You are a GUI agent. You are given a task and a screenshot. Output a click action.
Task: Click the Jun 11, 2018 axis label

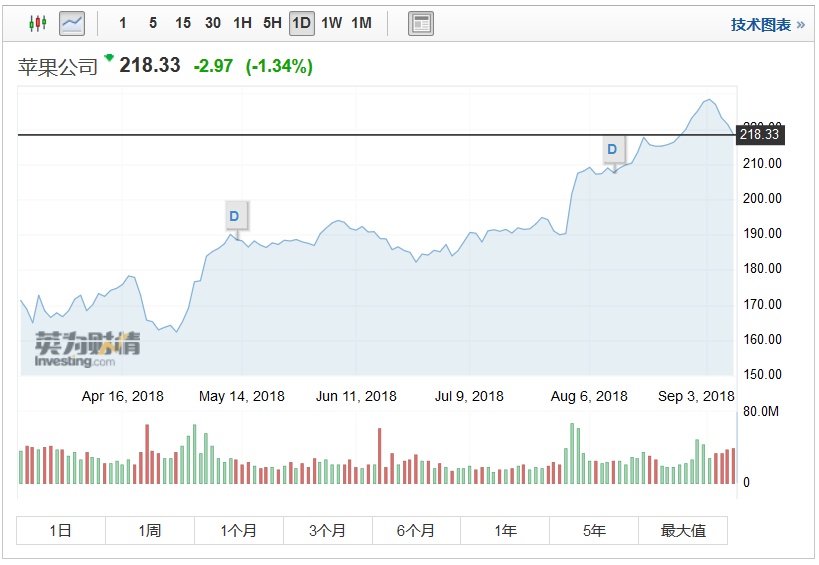point(356,396)
